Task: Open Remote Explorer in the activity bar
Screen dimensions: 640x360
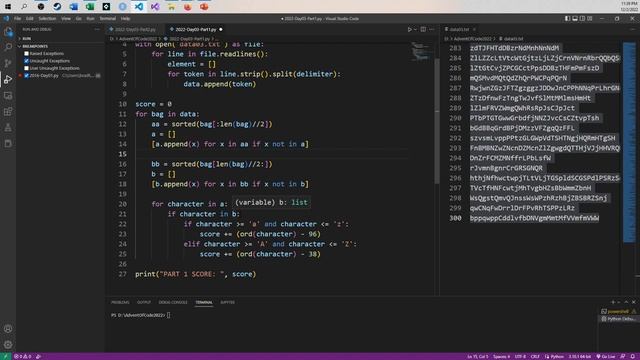Action: [x=8, y=95]
